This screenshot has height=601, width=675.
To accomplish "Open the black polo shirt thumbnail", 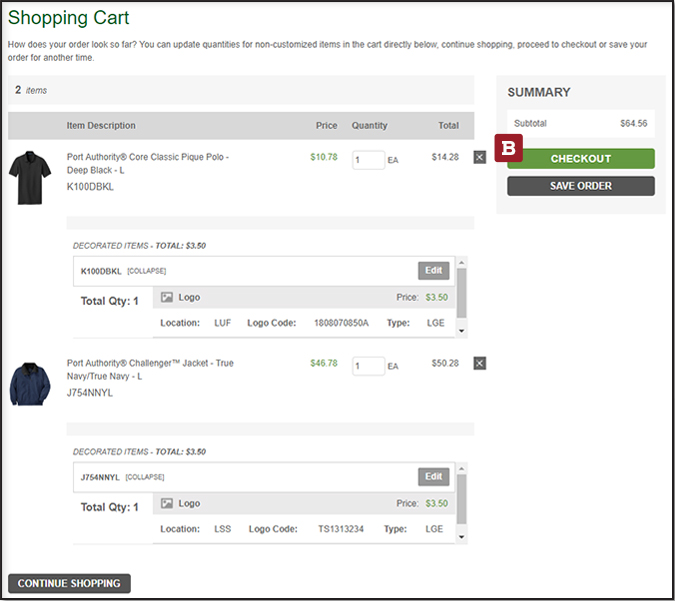I will [27, 177].
